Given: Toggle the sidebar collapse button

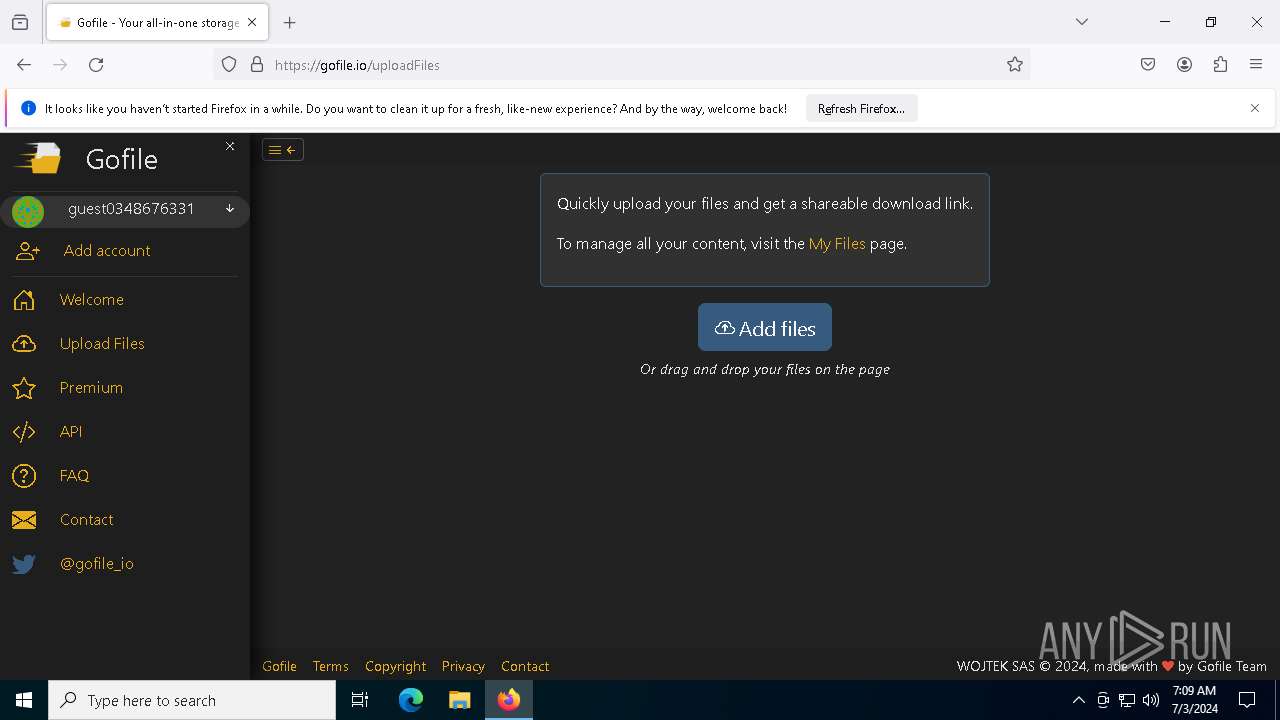Looking at the screenshot, I should (x=283, y=150).
